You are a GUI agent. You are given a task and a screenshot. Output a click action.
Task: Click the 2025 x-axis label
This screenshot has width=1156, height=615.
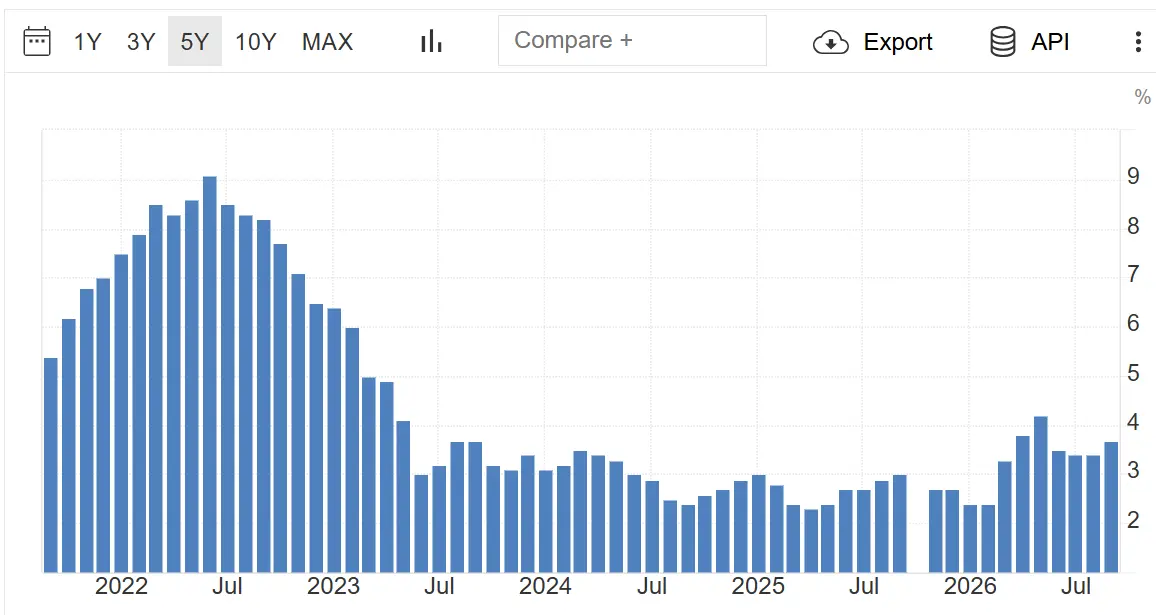758,586
